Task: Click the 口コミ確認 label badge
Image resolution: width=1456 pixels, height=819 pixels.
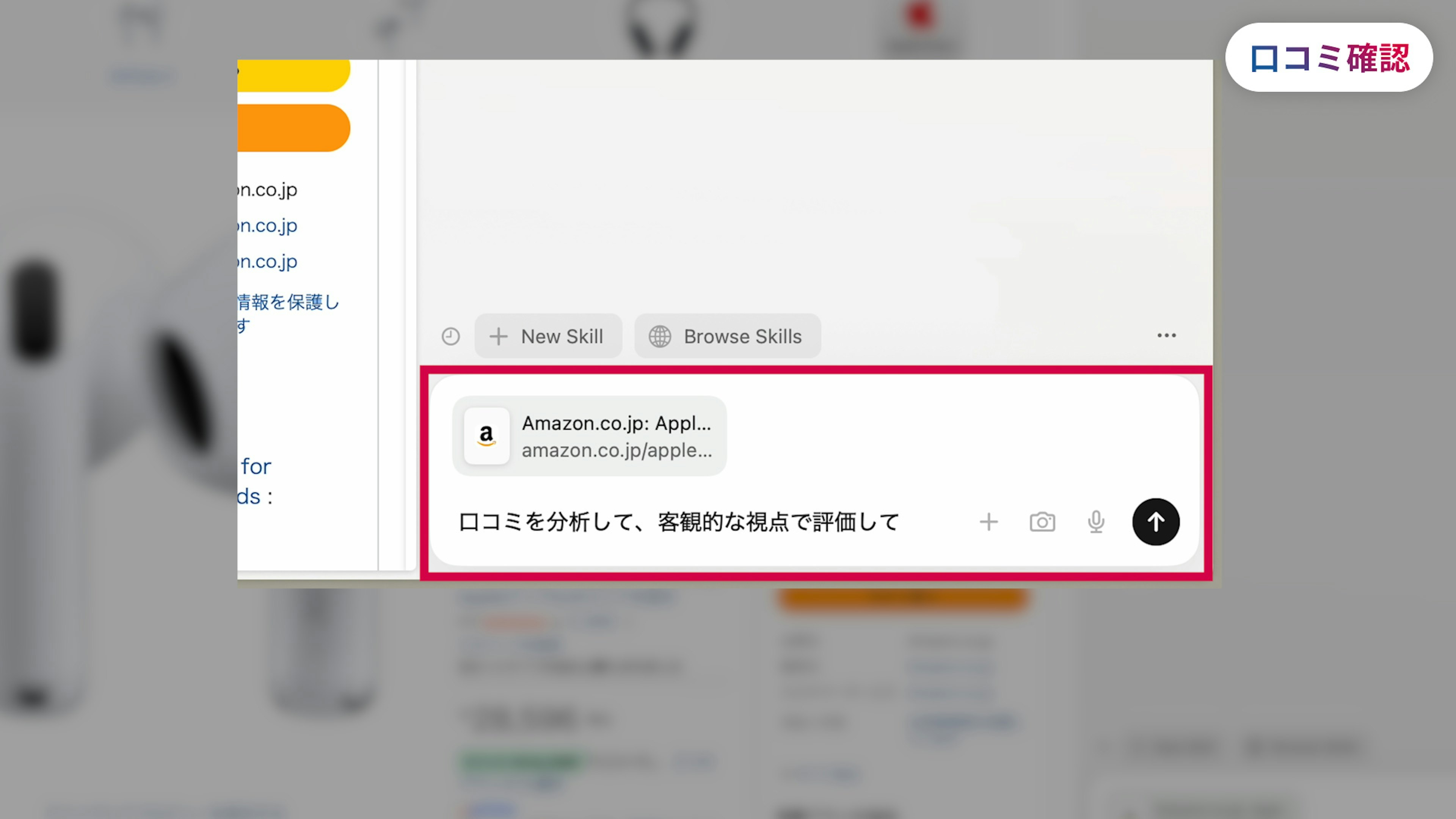Action: click(x=1329, y=58)
